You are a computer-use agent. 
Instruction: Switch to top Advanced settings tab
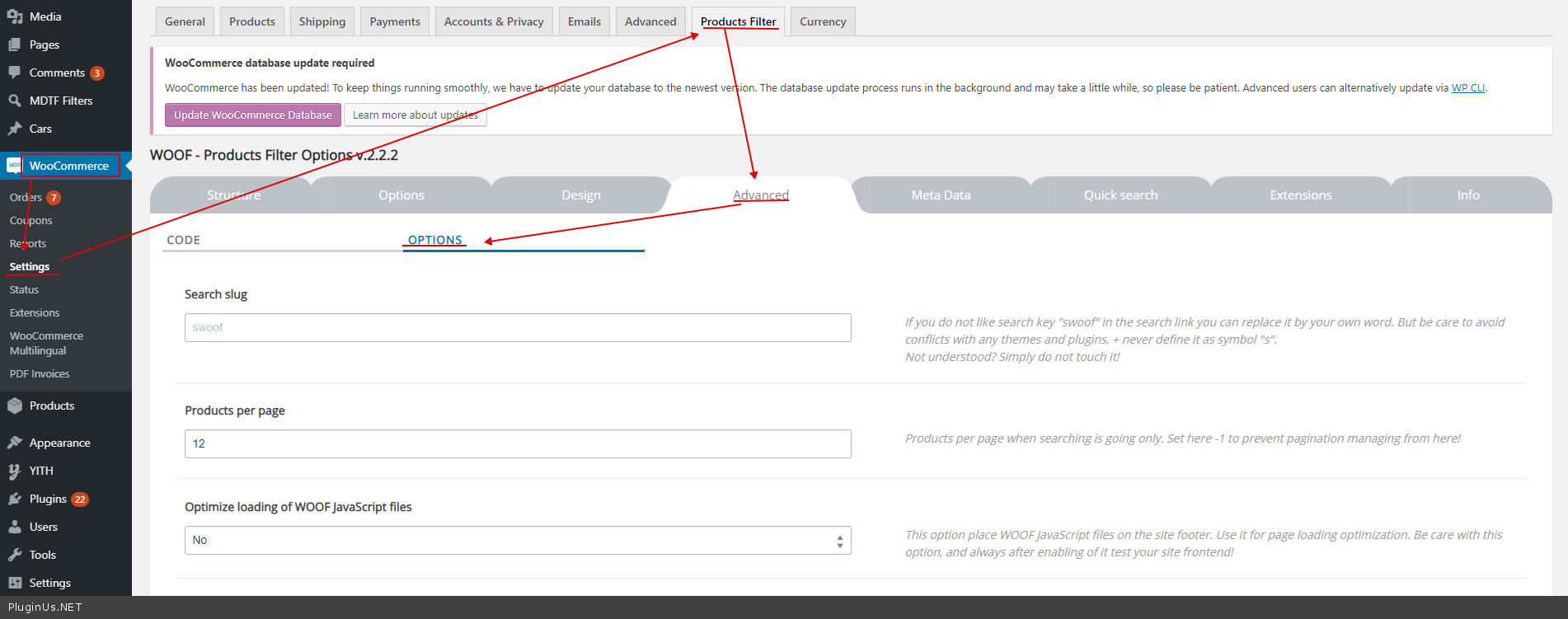tap(650, 21)
